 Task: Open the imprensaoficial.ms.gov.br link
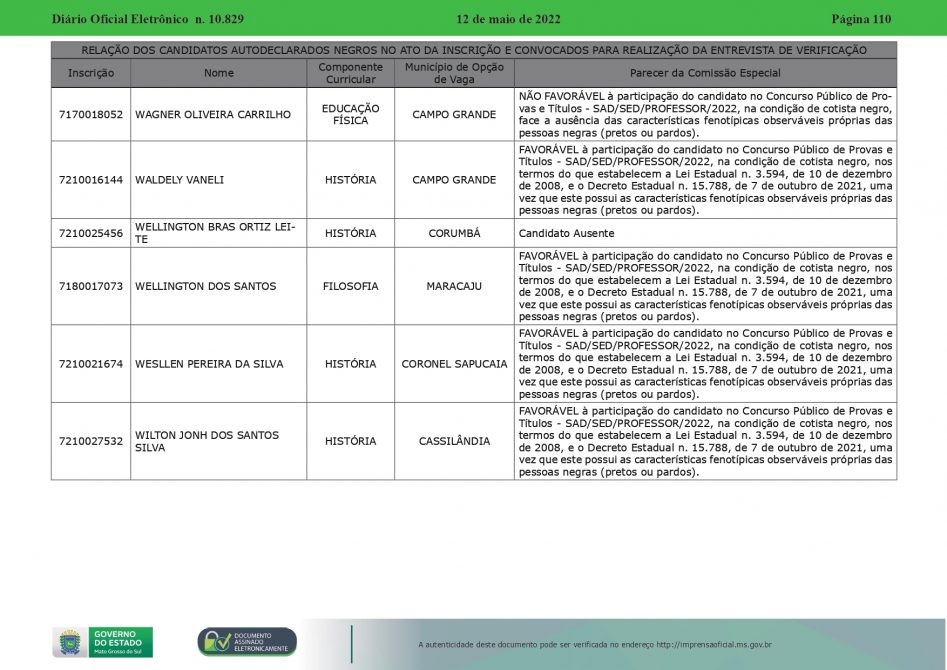(x=714, y=645)
